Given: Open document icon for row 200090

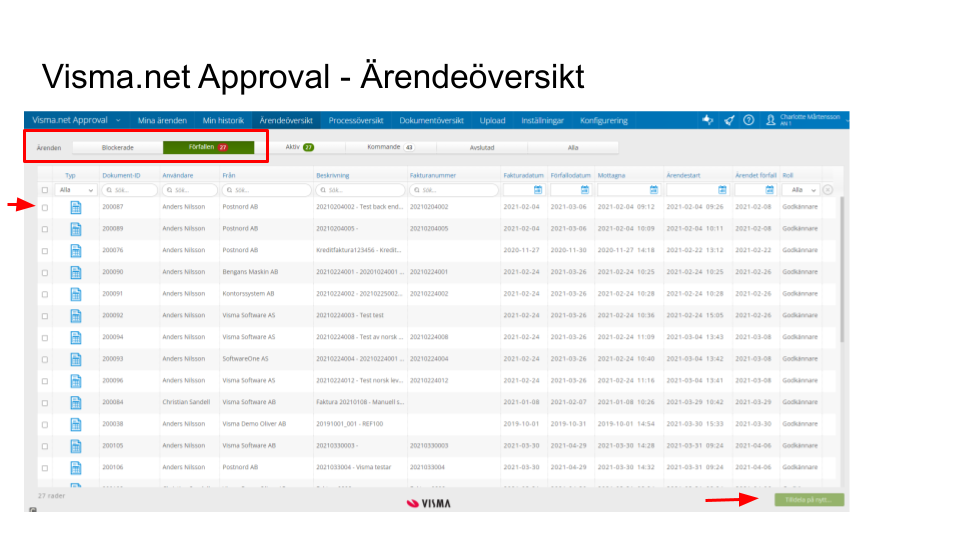Looking at the screenshot, I should (x=75, y=272).
